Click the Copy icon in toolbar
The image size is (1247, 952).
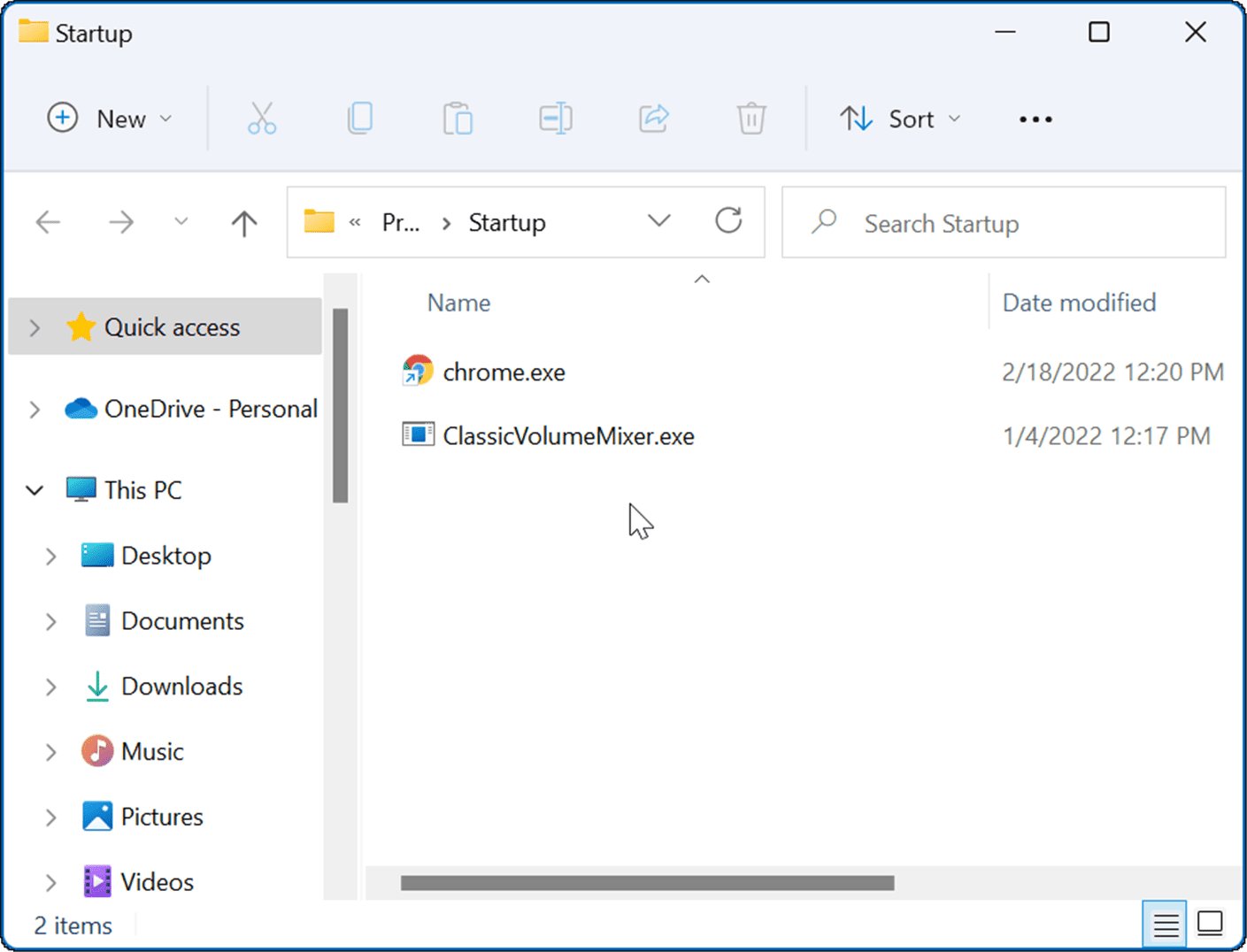pyautogui.click(x=360, y=118)
